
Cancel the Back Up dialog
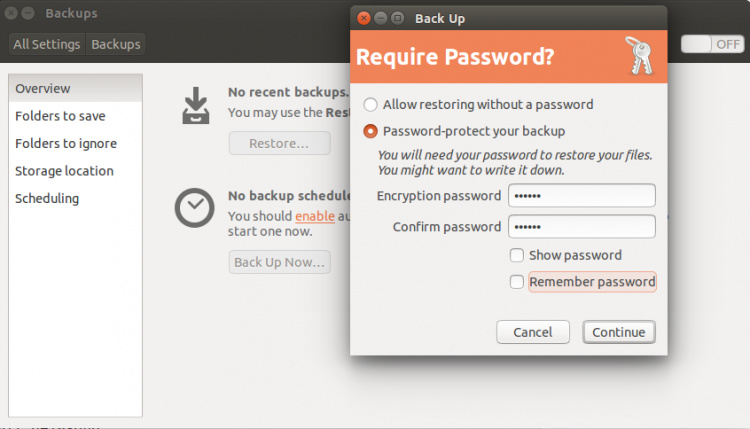click(x=532, y=332)
